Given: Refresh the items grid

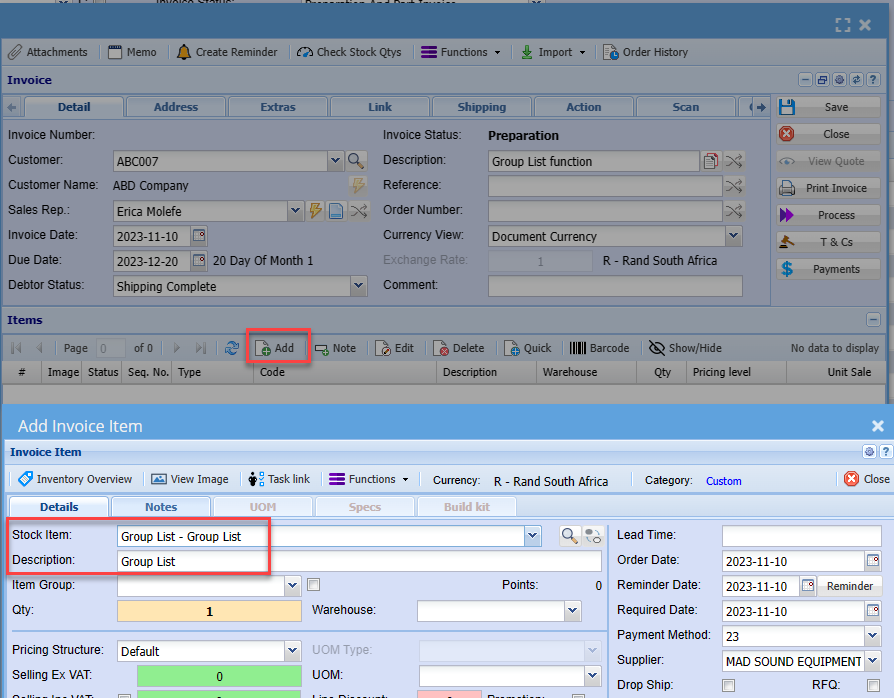Looking at the screenshot, I should [x=232, y=348].
